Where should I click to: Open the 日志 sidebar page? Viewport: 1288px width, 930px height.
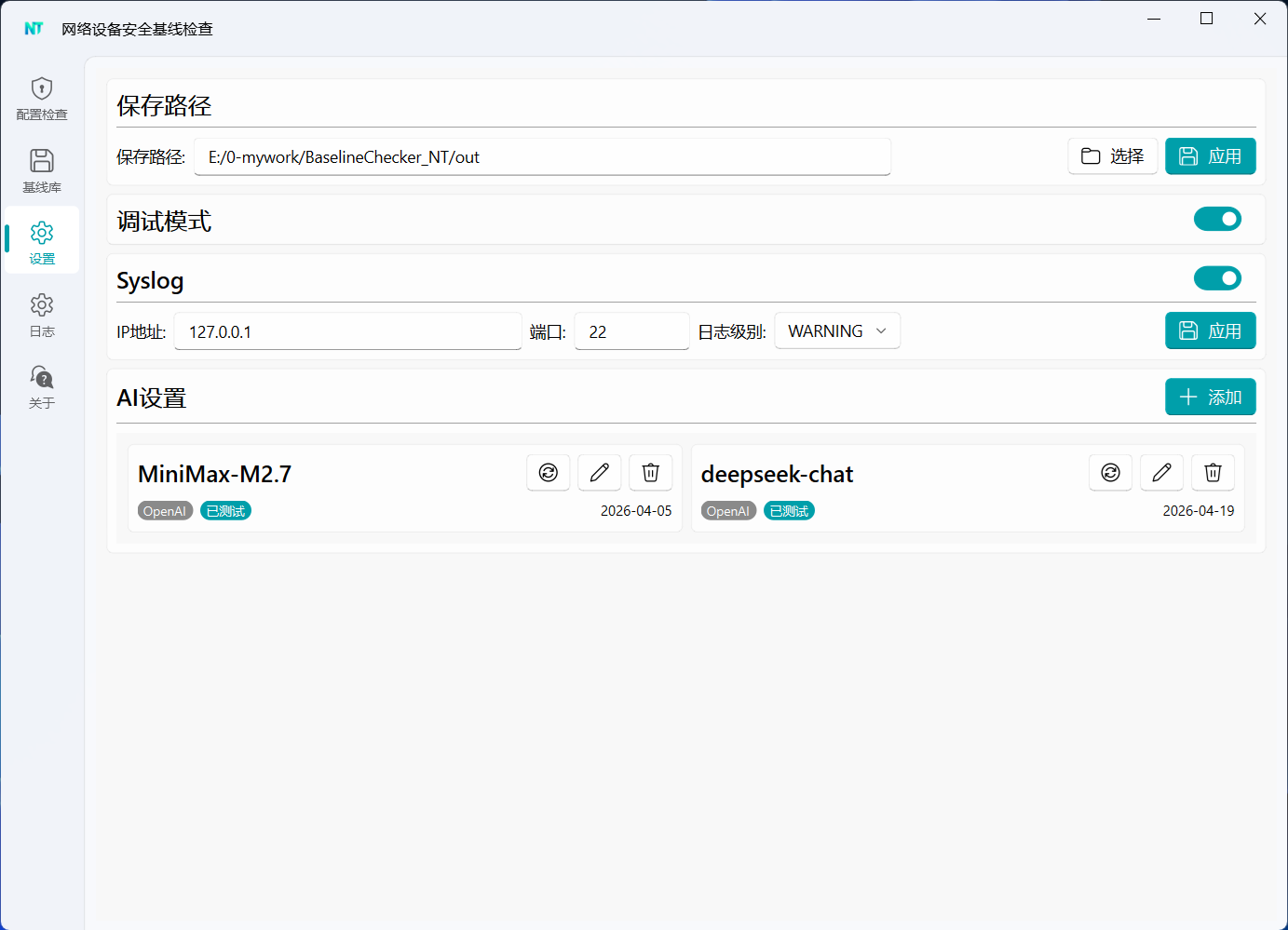pos(42,316)
